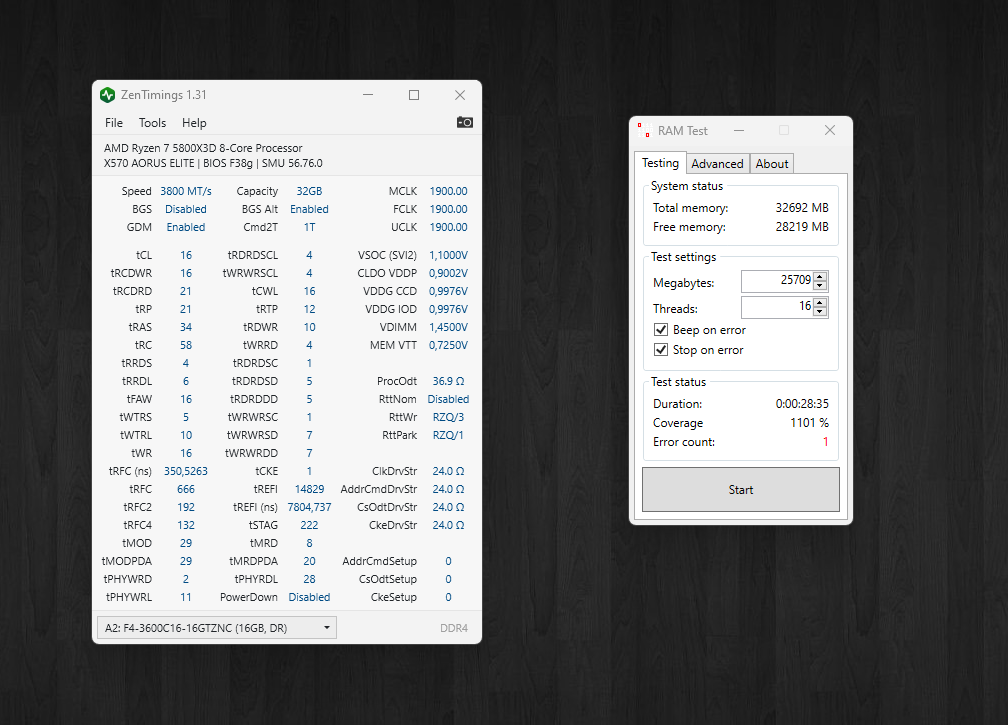Click the Free memory value 28219 MB
Image resolution: width=1008 pixels, height=725 pixels.
pos(802,226)
